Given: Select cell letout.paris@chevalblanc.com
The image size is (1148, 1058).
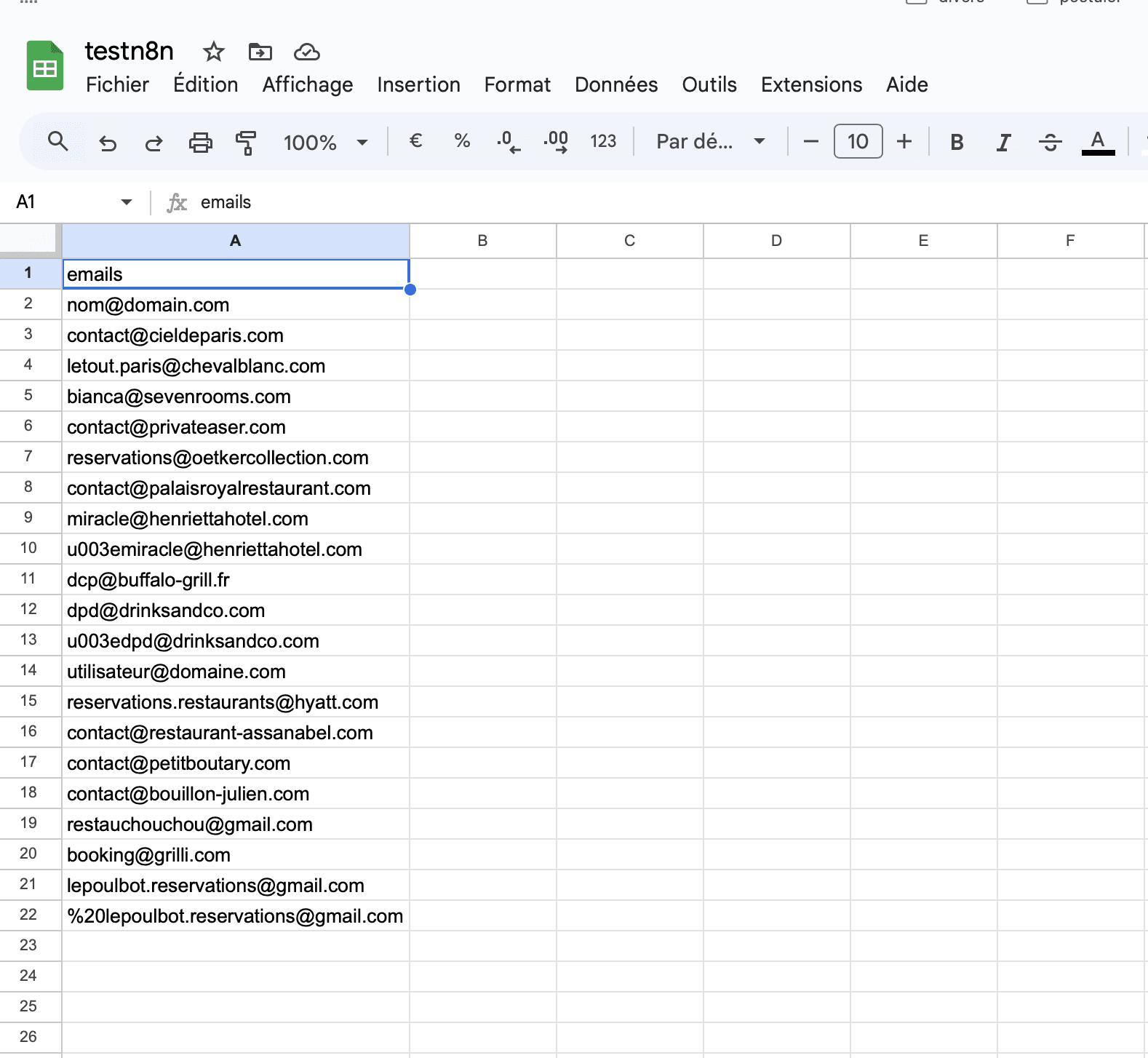Looking at the screenshot, I should click(x=236, y=366).
